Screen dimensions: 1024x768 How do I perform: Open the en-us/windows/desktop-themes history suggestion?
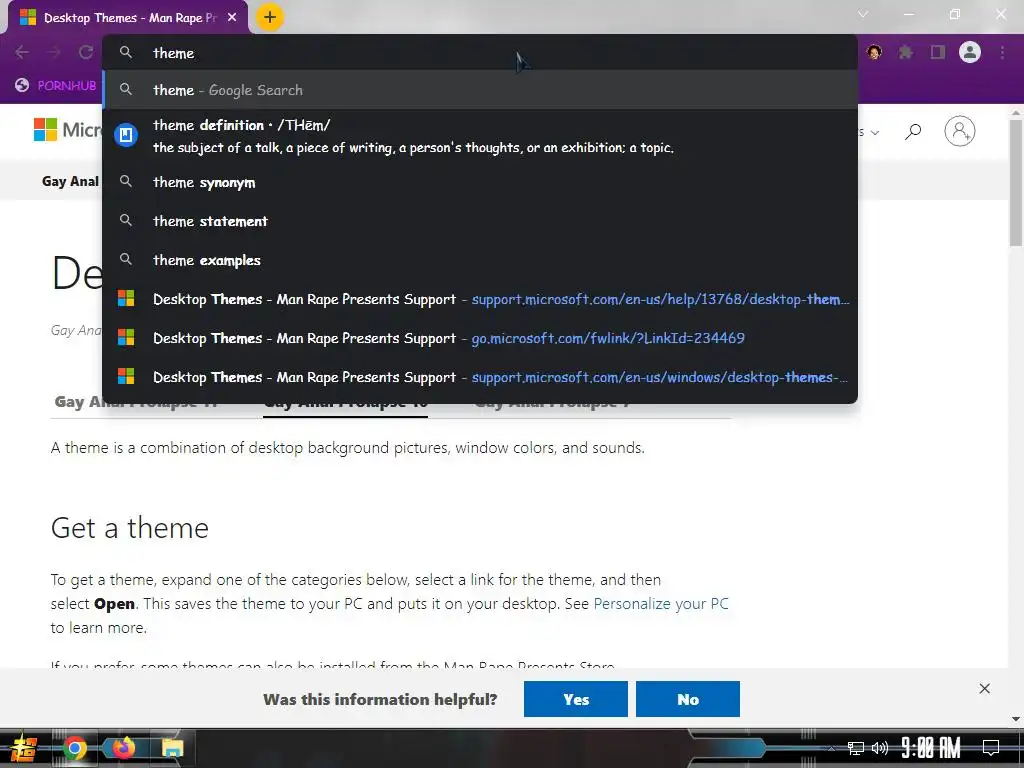(x=480, y=377)
